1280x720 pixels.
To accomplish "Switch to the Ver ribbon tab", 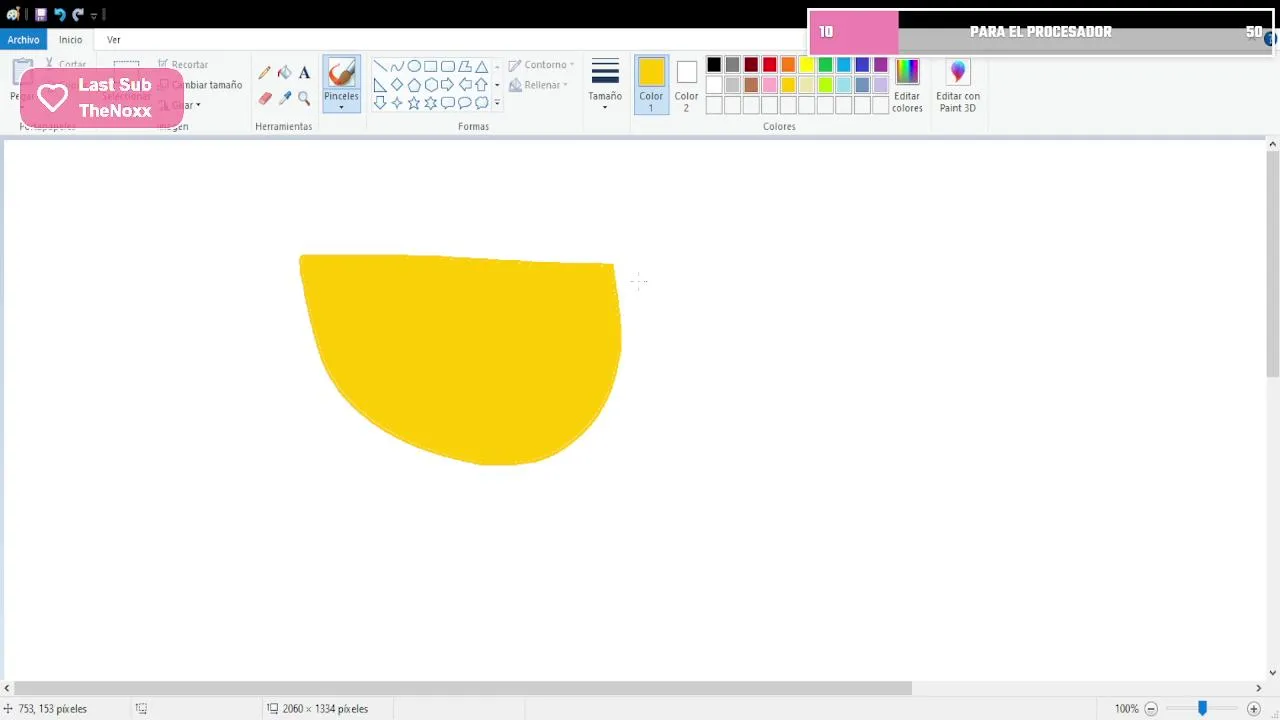I will coord(114,40).
